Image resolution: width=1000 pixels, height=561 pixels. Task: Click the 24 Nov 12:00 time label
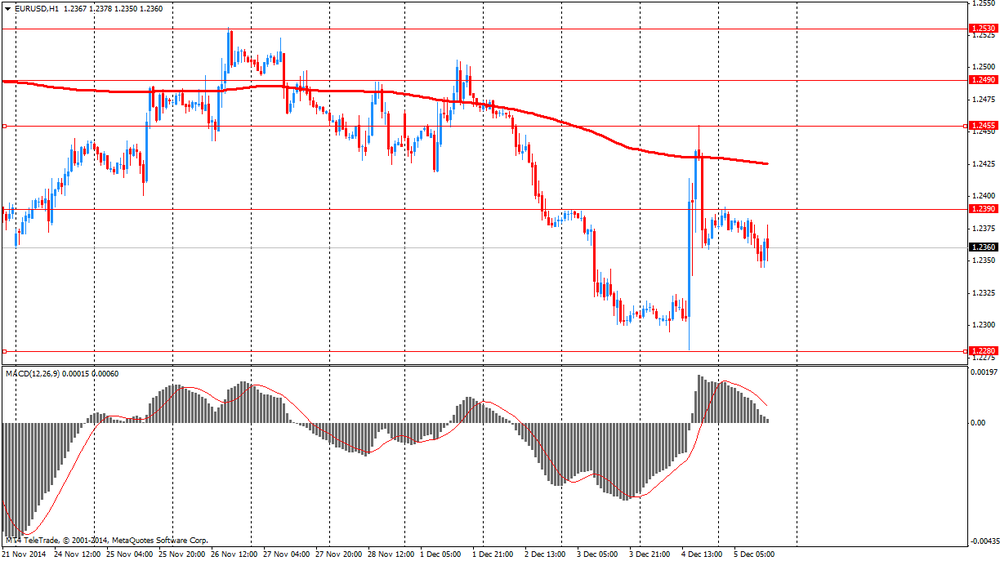coord(77,554)
